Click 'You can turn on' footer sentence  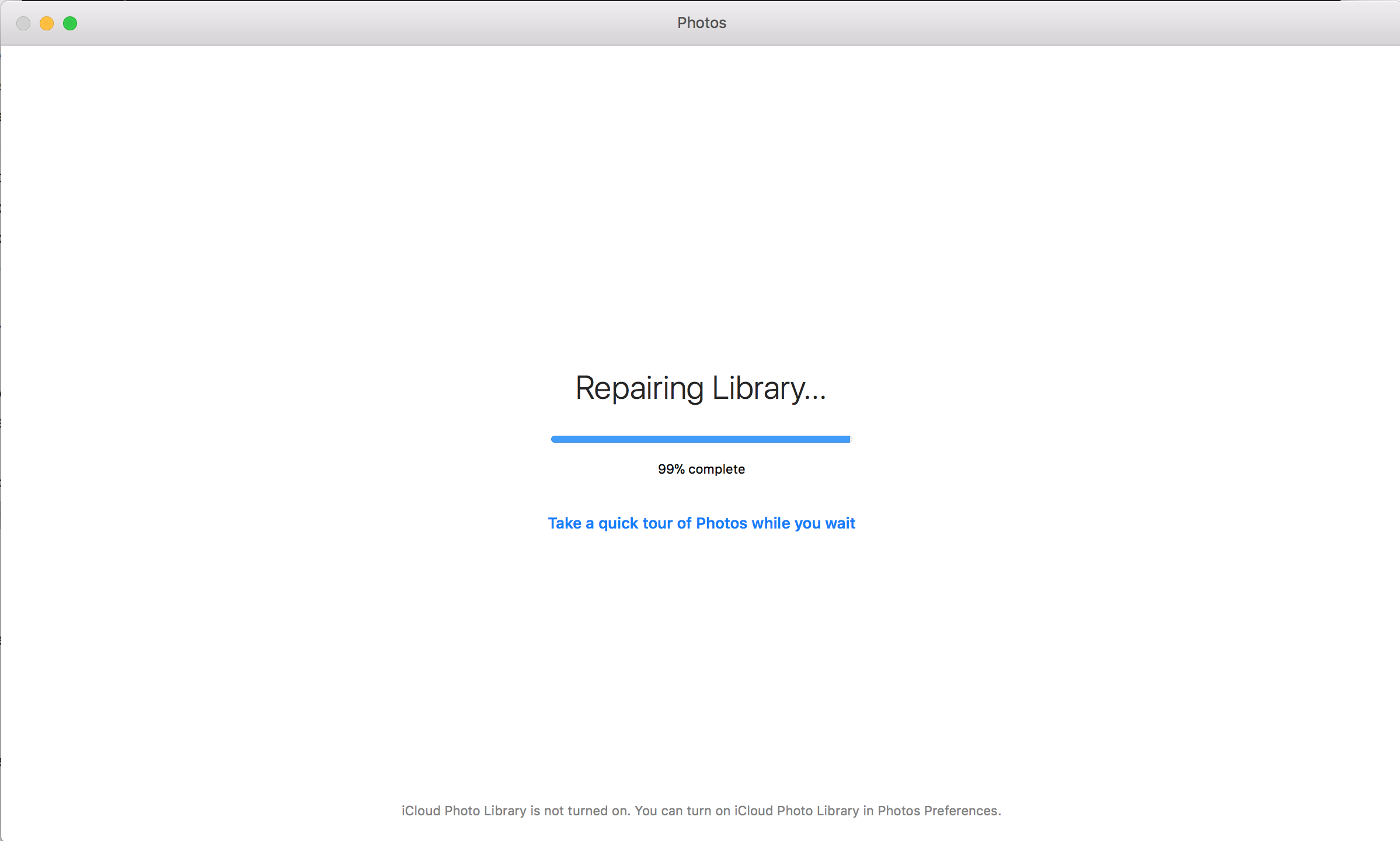point(682,811)
